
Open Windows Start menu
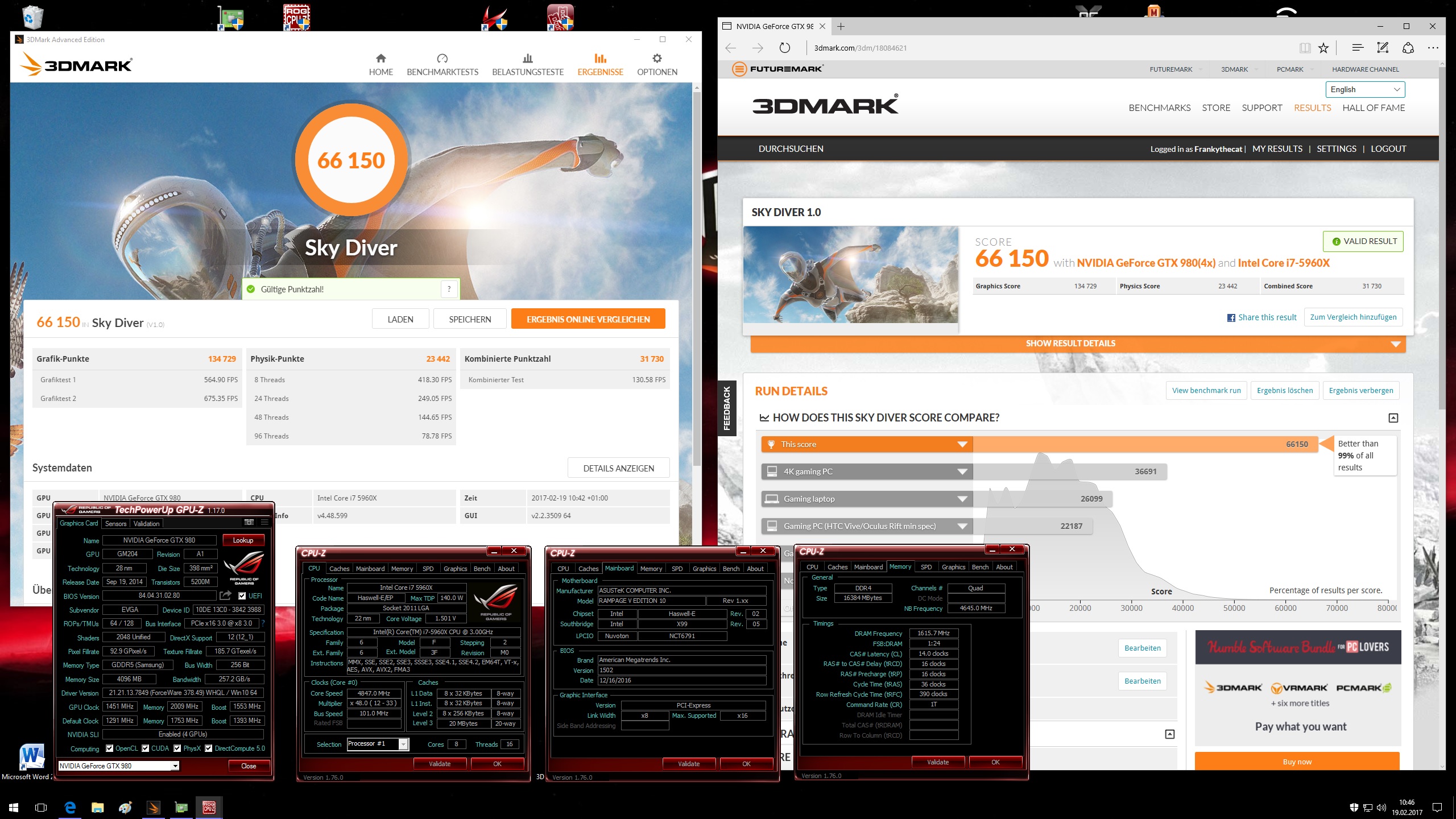pos(14,807)
